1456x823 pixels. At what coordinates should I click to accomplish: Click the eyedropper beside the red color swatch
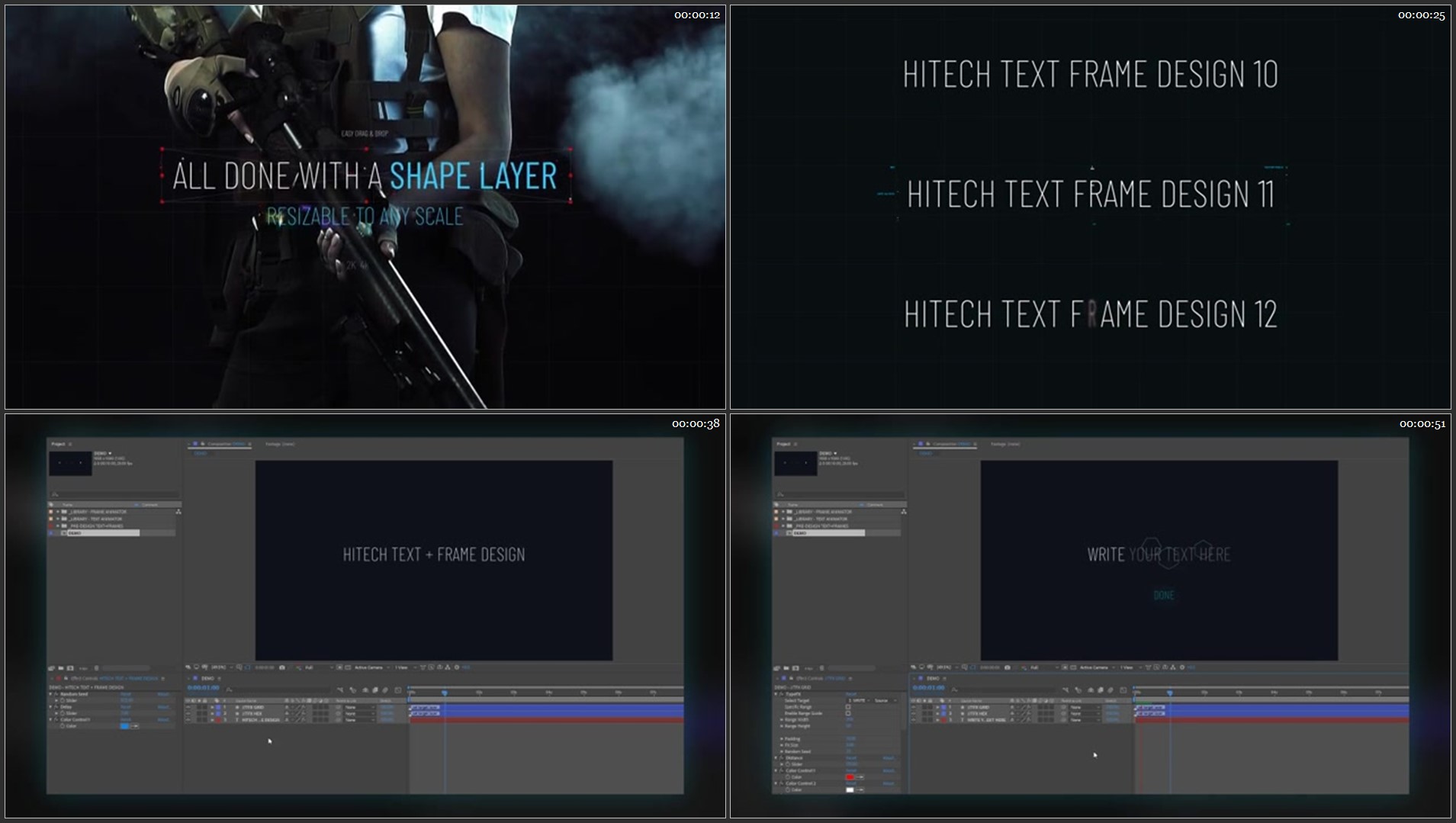coord(860,777)
